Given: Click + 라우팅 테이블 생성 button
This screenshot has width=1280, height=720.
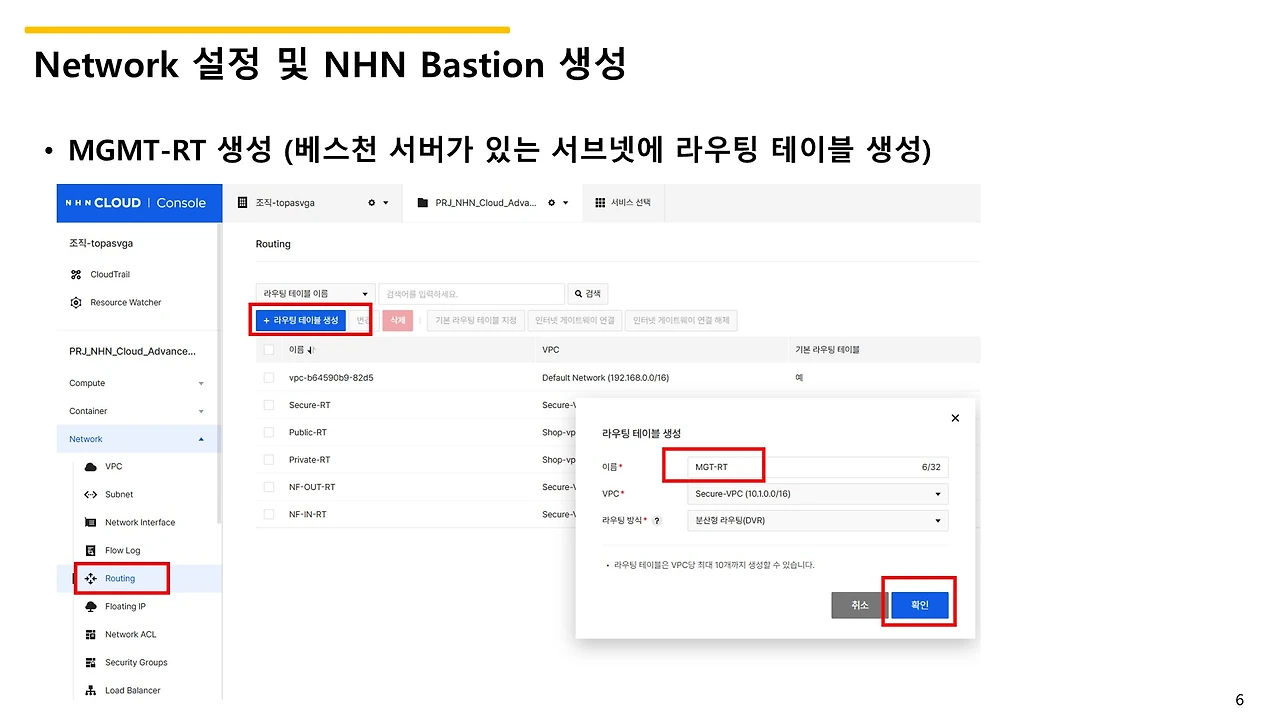Looking at the screenshot, I should [301, 320].
